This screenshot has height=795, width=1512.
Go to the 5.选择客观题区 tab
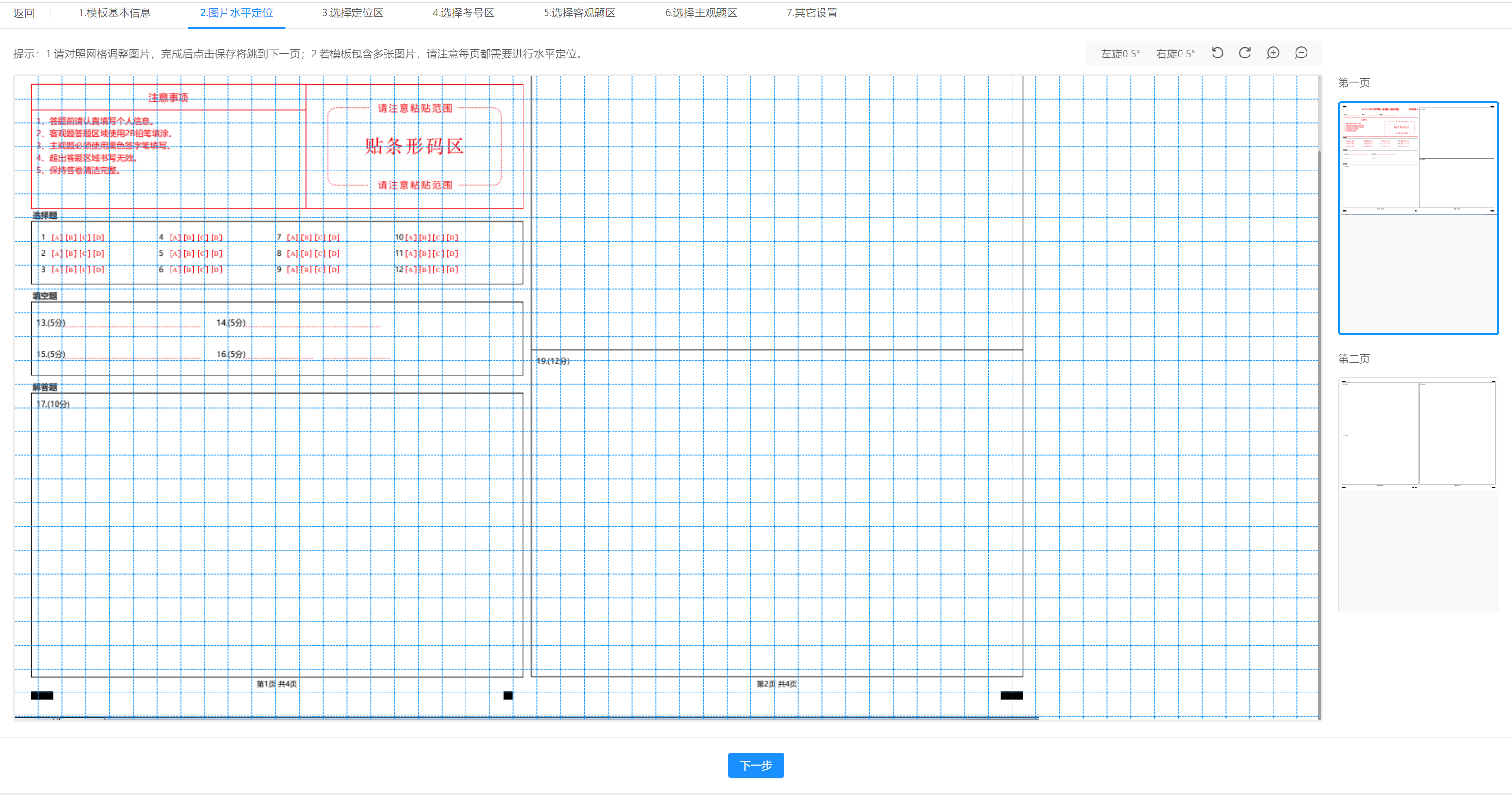click(x=580, y=13)
